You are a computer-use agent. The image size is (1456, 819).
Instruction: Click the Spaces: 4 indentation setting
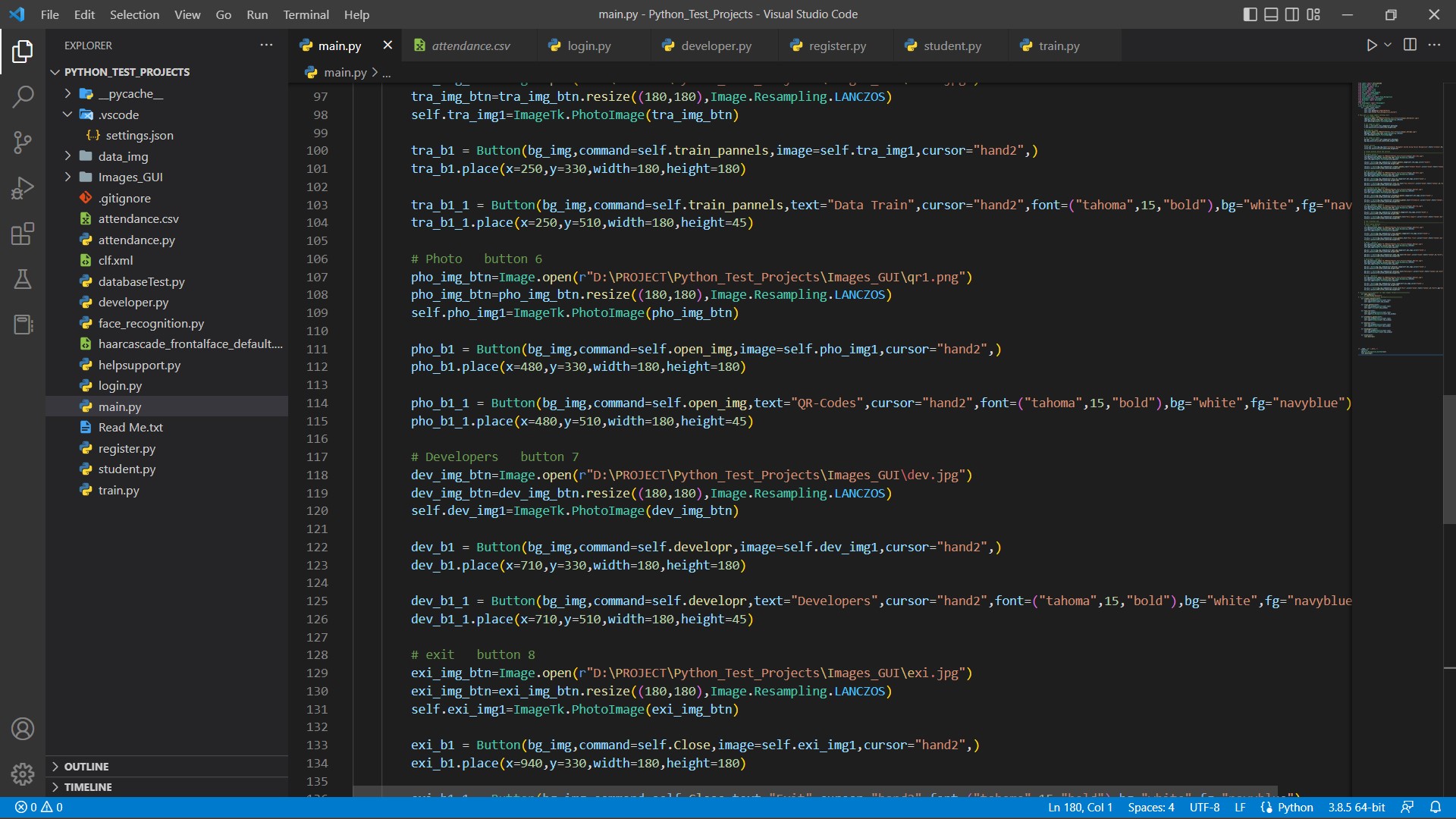click(1150, 808)
